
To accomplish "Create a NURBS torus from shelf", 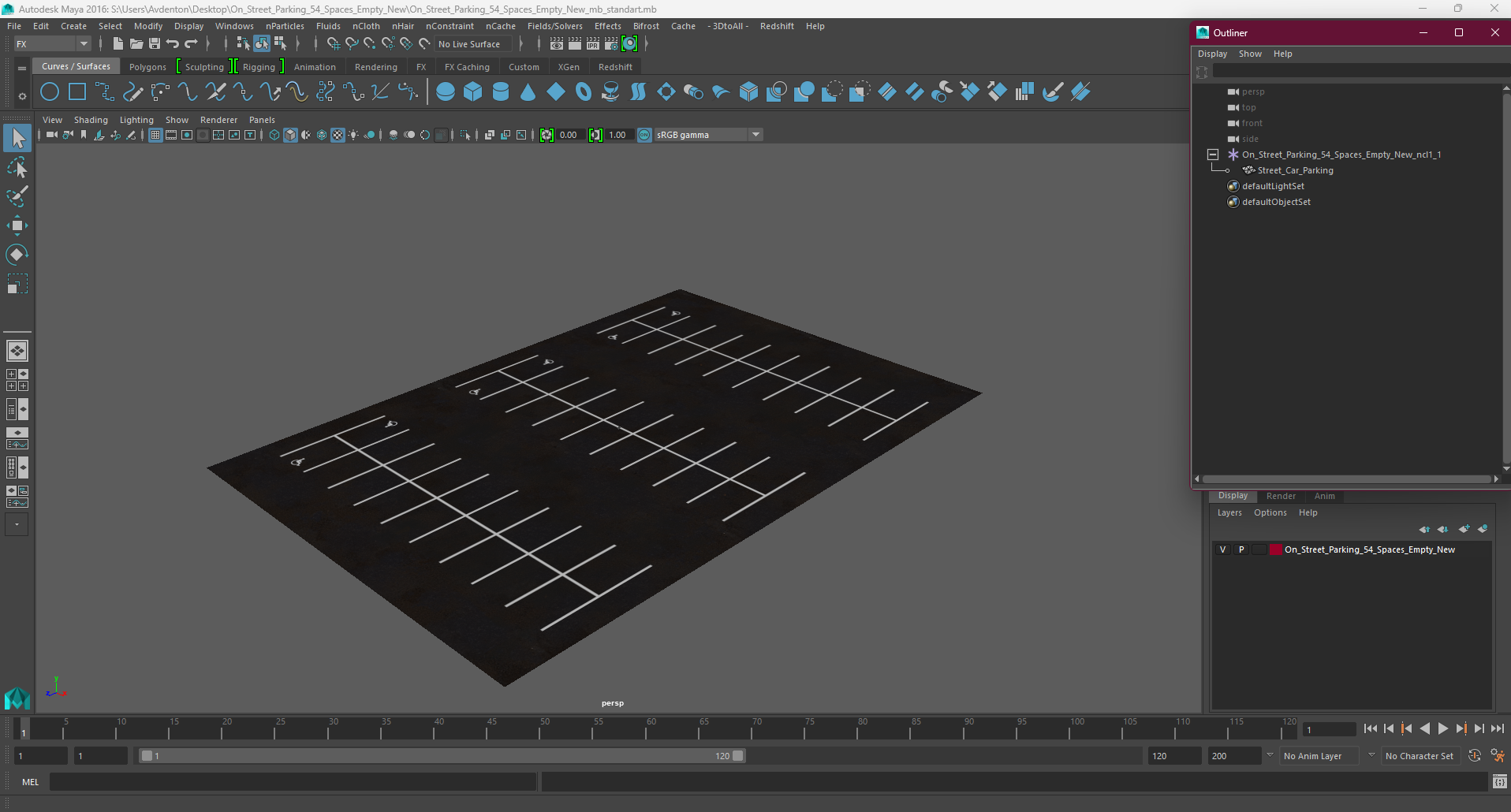I will pyautogui.click(x=584, y=91).
